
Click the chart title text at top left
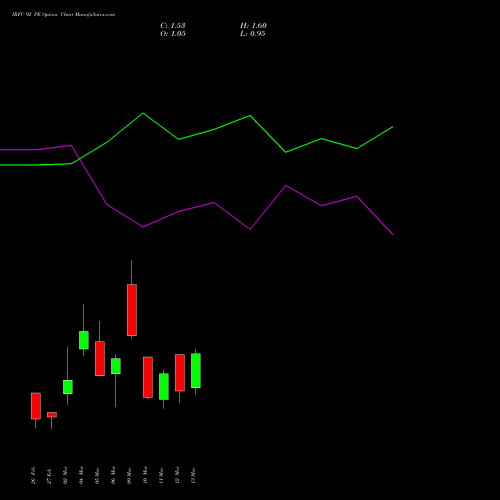tap(63, 15)
